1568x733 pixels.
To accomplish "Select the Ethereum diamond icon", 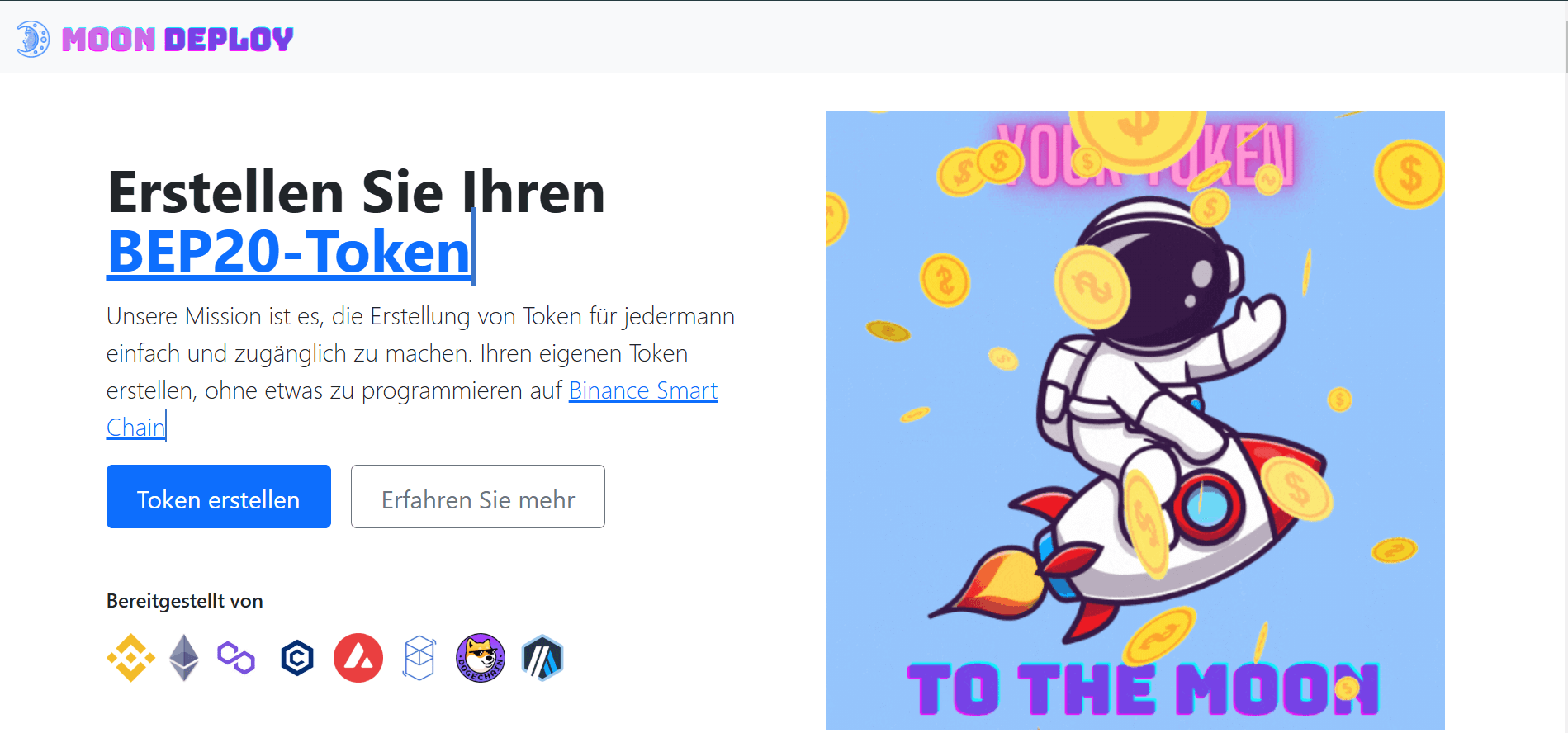I will coord(184,658).
